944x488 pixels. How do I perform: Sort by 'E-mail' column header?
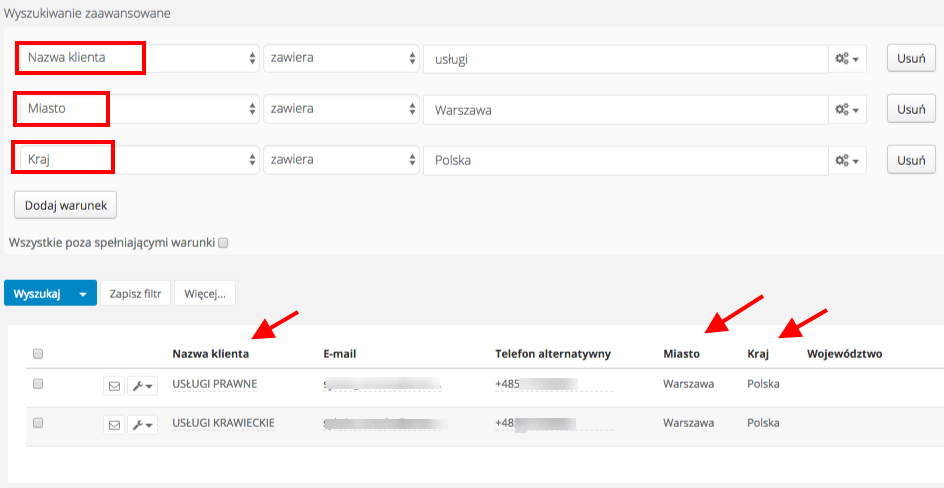click(340, 354)
